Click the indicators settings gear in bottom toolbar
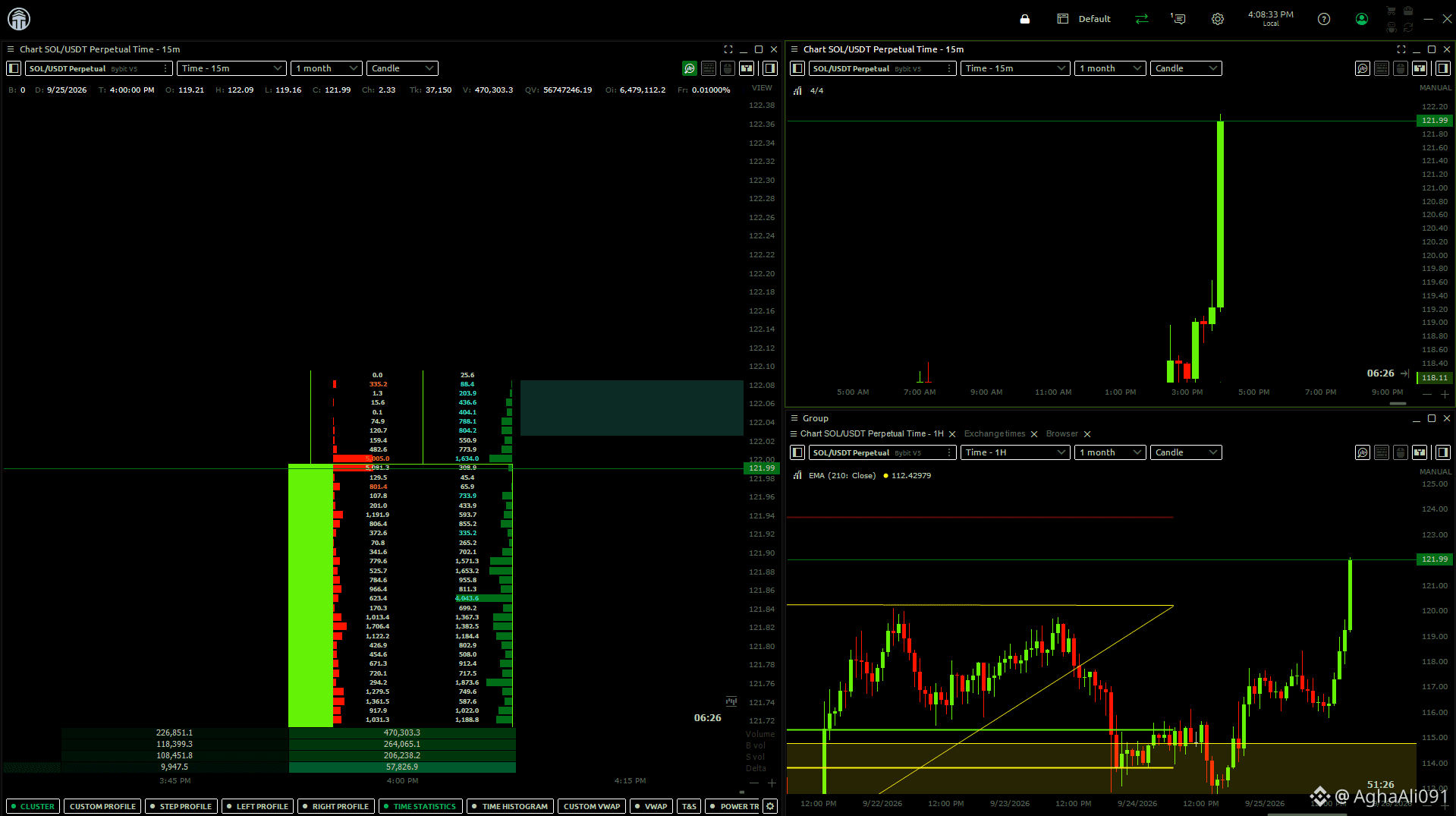 point(770,806)
